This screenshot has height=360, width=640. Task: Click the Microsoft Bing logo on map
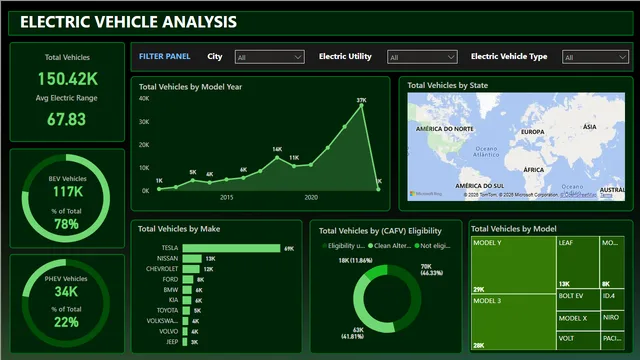tap(426, 194)
